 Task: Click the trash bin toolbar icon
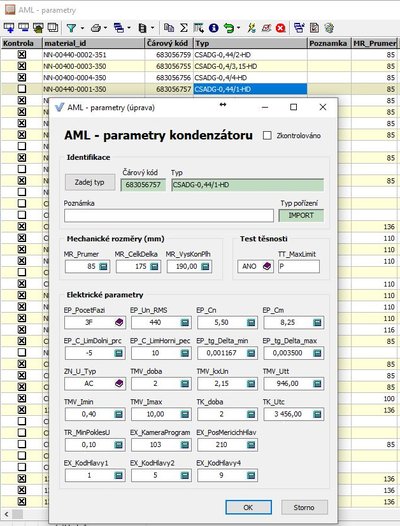point(329,28)
